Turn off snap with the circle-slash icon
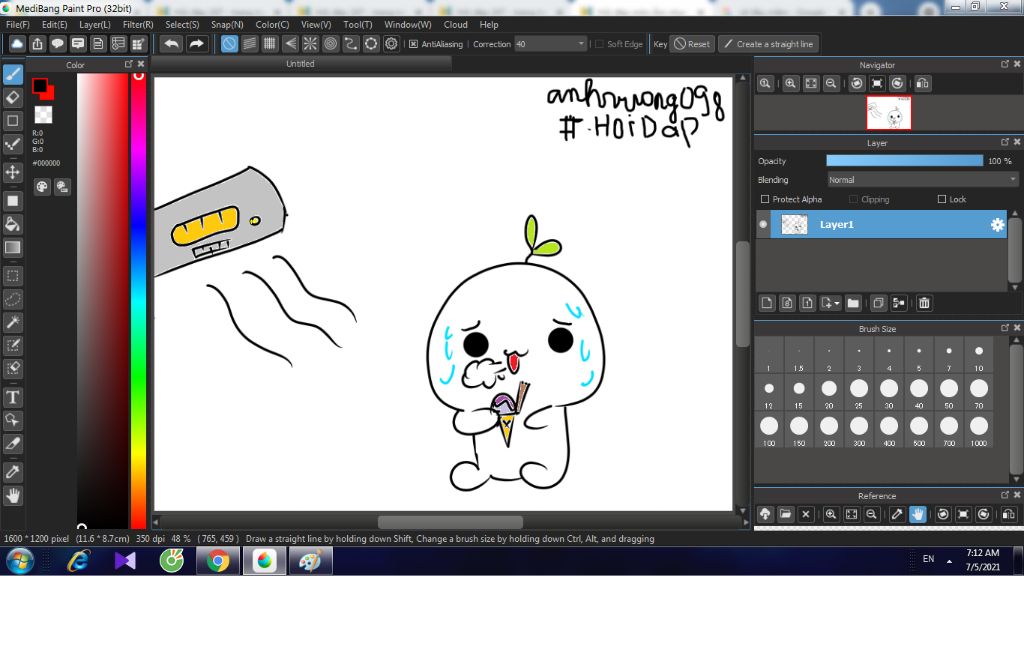Viewport: 1024px width, 661px height. [229, 44]
